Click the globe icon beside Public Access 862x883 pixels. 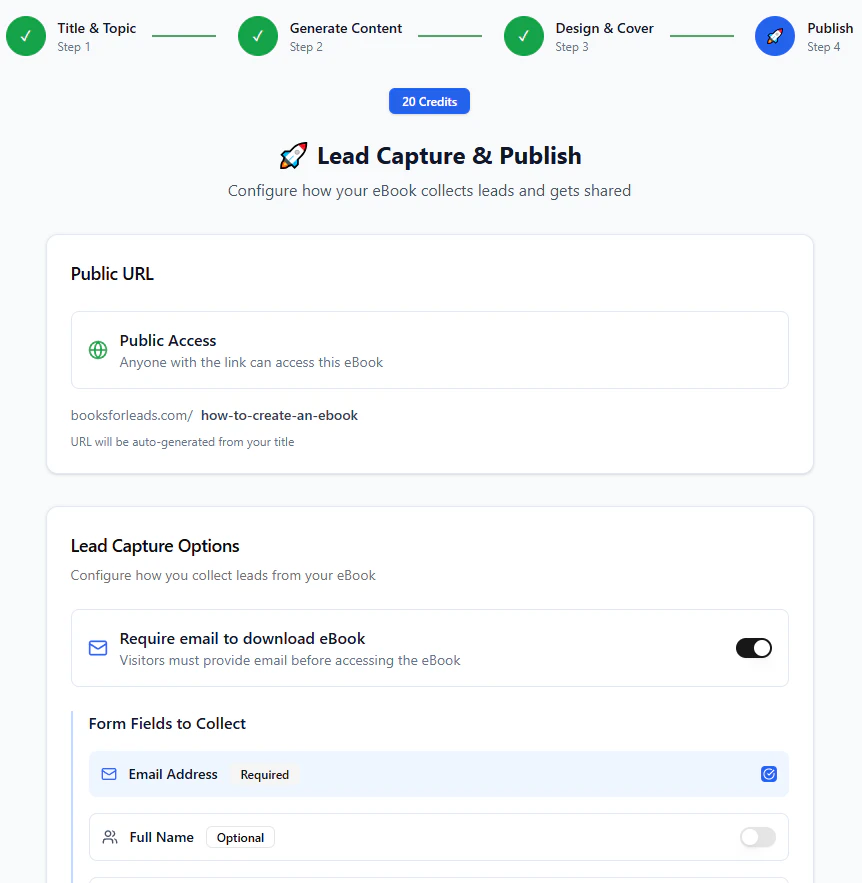pos(97,350)
